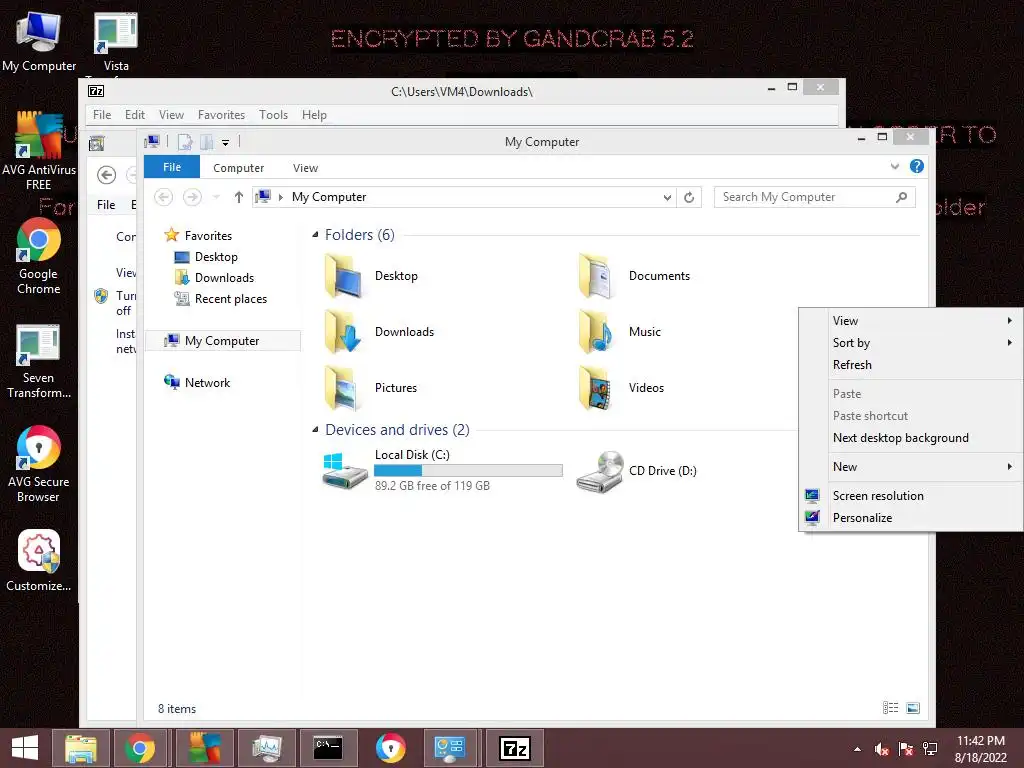The width and height of the screenshot is (1024, 768).
Task: Switch to large icons view in status bar
Action: click(913, 708)
